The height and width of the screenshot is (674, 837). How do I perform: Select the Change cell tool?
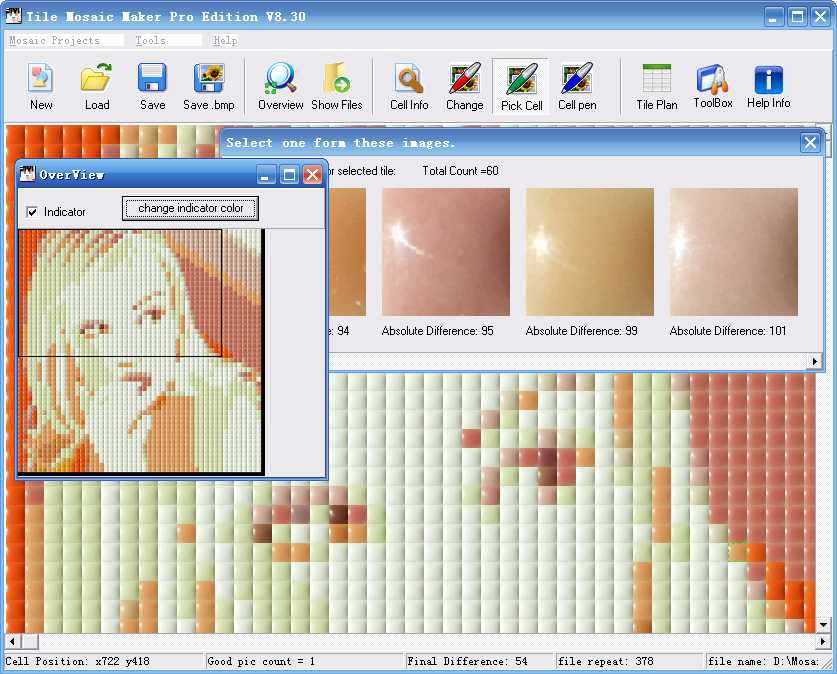click(x=464, y=80)
